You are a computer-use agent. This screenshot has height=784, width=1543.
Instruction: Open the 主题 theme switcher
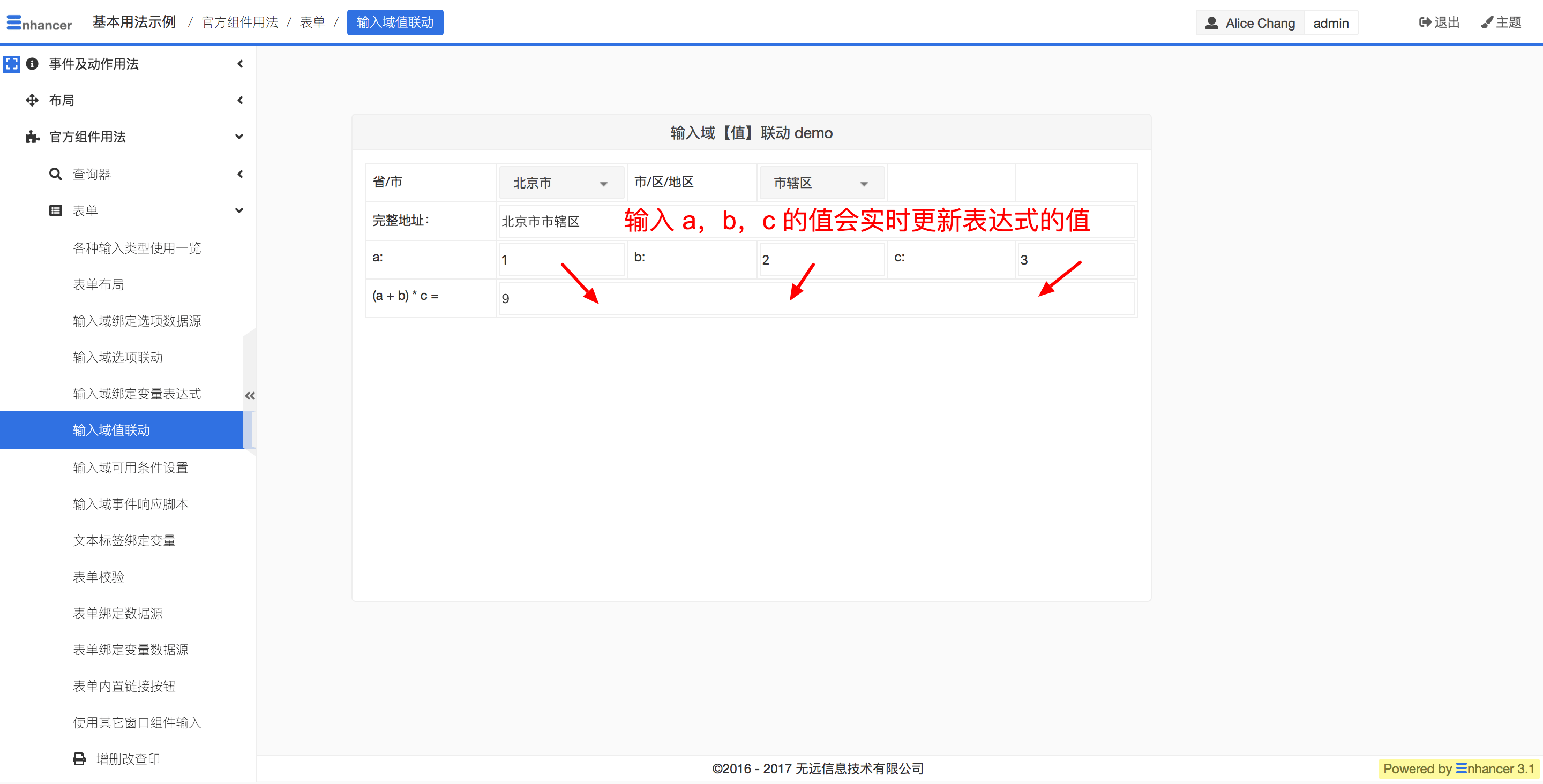1501,22
